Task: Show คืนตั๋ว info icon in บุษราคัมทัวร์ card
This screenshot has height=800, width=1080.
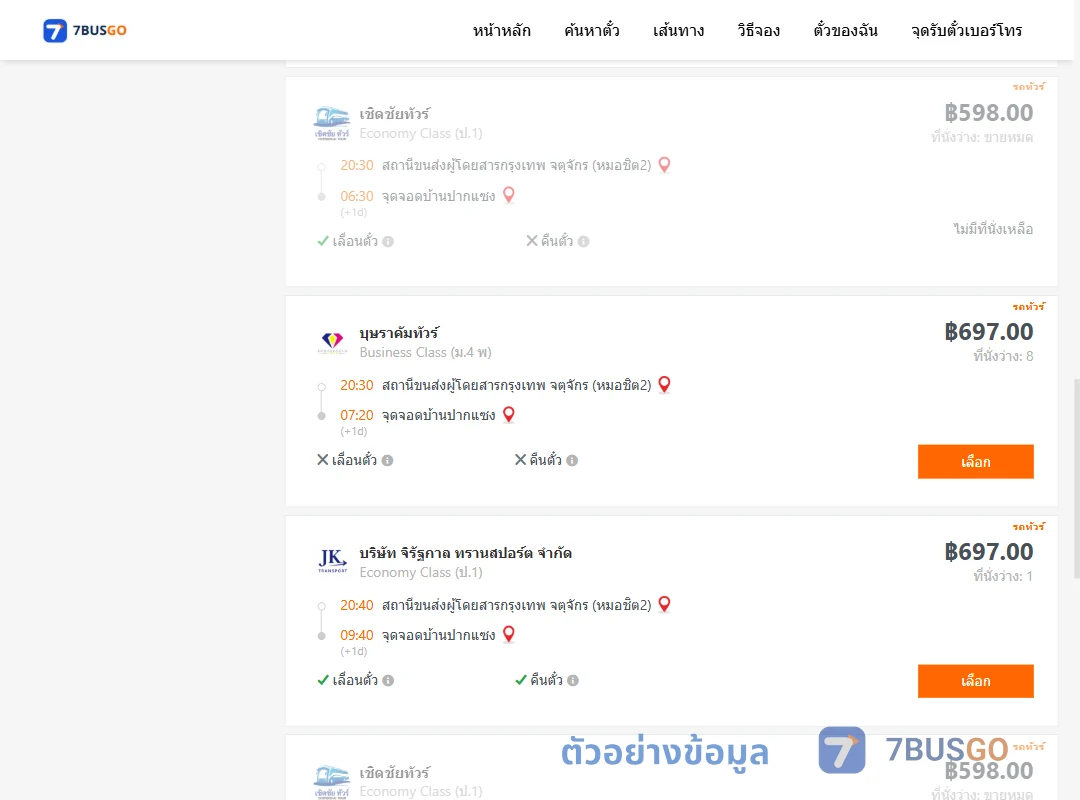Action: click(572, 460)
